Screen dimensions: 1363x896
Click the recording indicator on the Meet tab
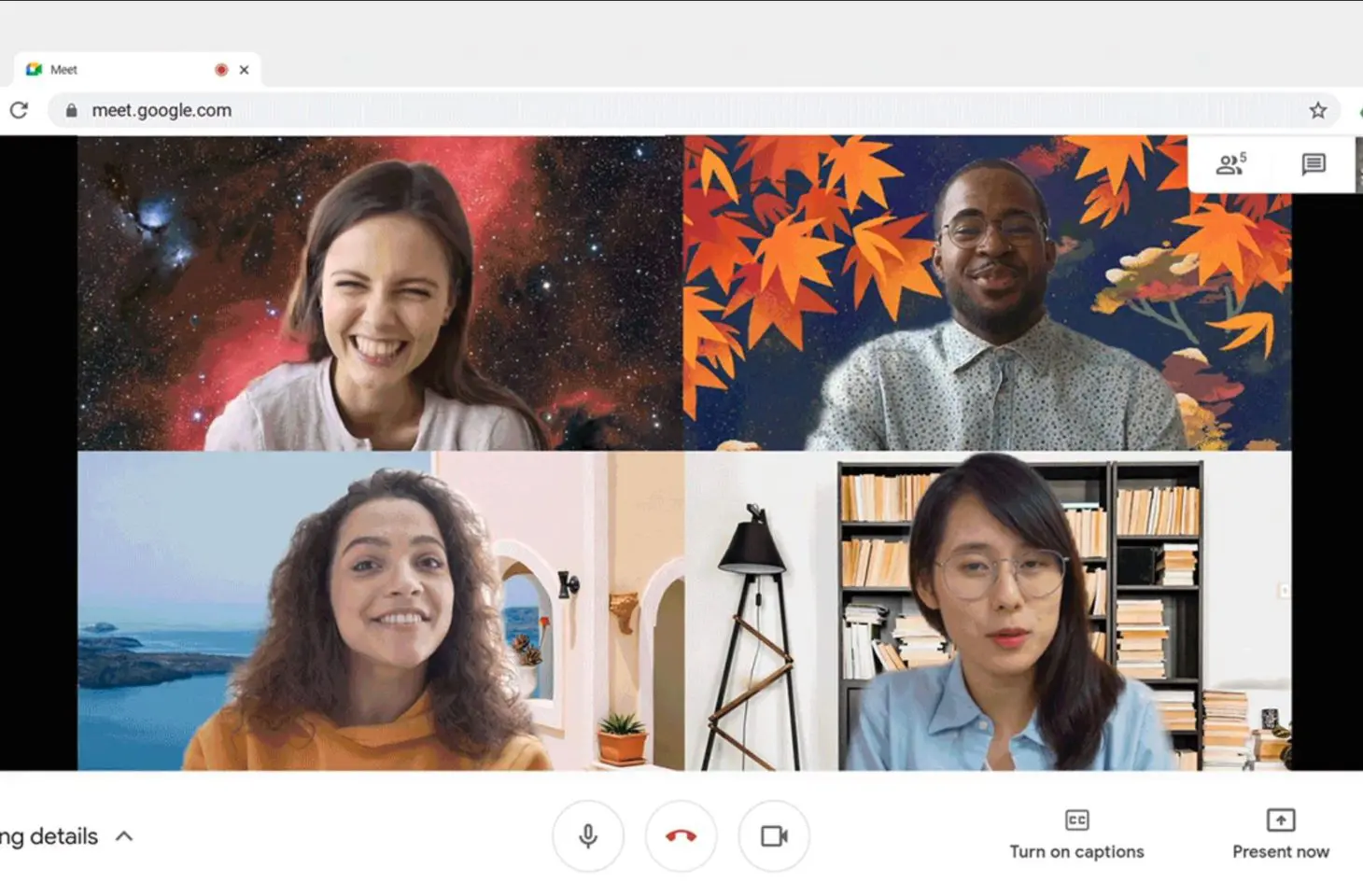click(x=221, y=69)
